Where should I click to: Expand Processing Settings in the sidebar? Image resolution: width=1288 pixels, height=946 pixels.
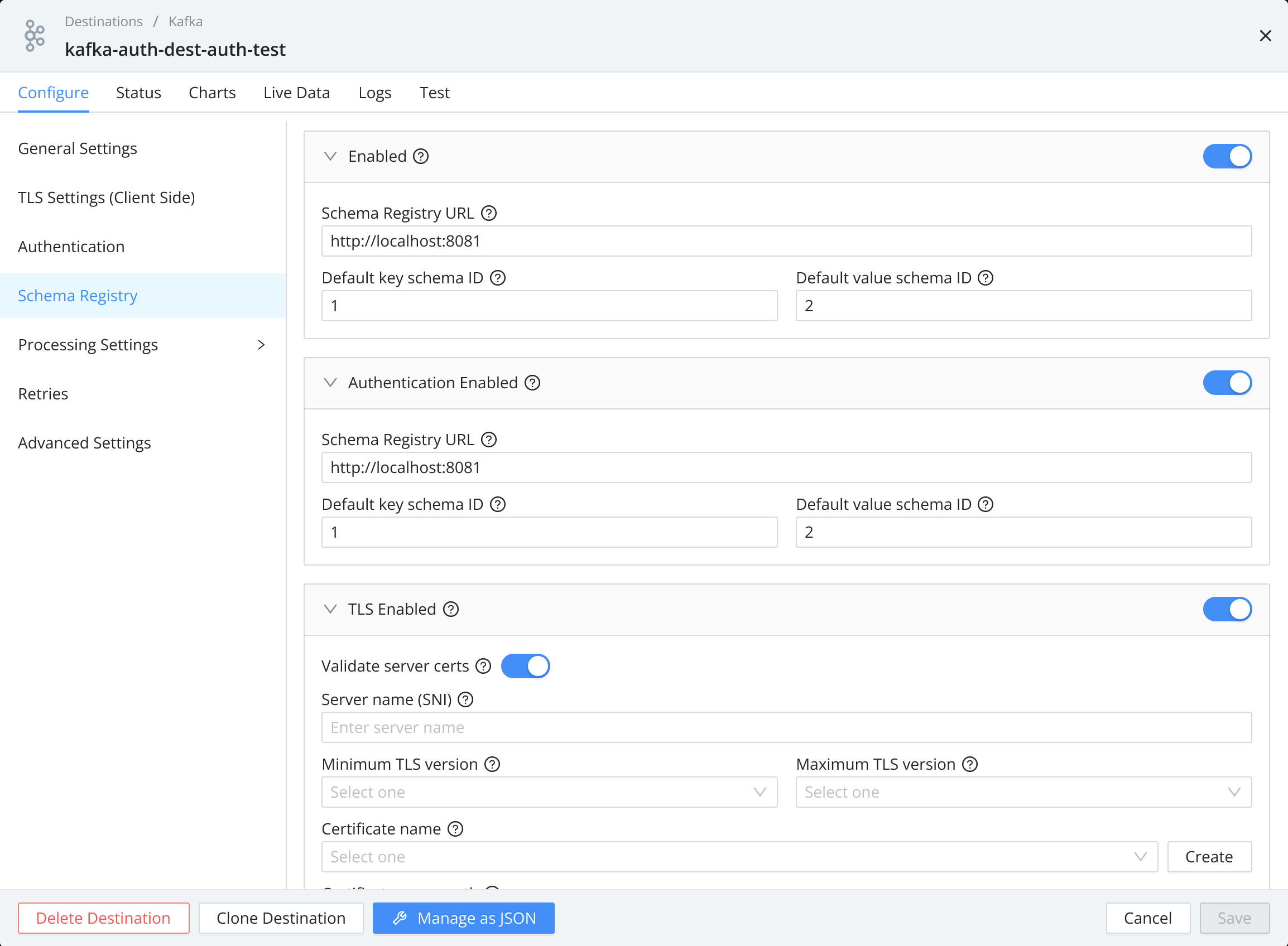click(142, 345)
